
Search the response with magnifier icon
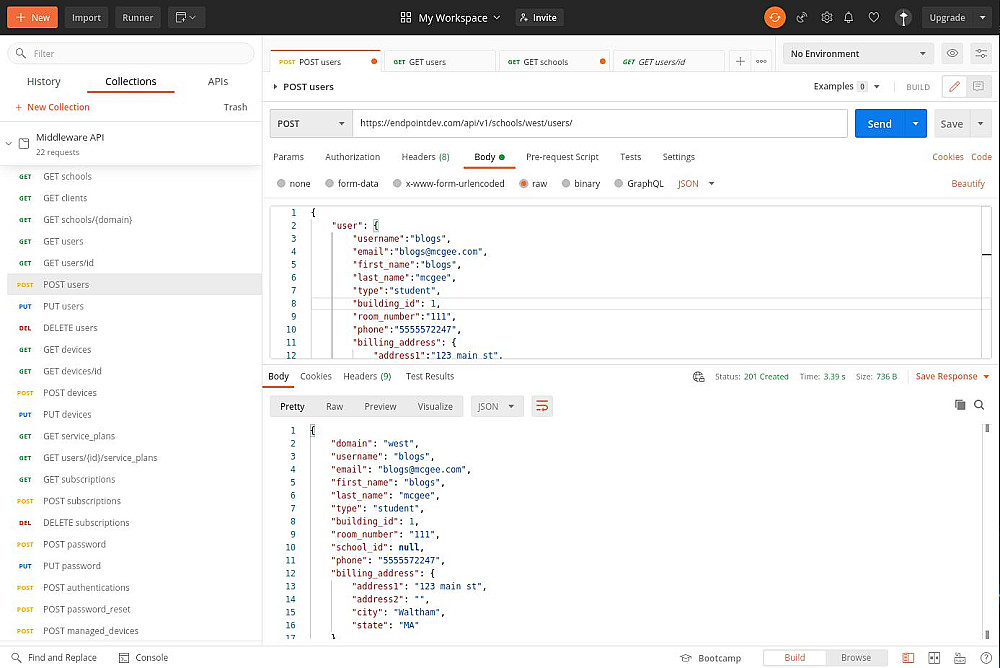(x=979, y=405)
